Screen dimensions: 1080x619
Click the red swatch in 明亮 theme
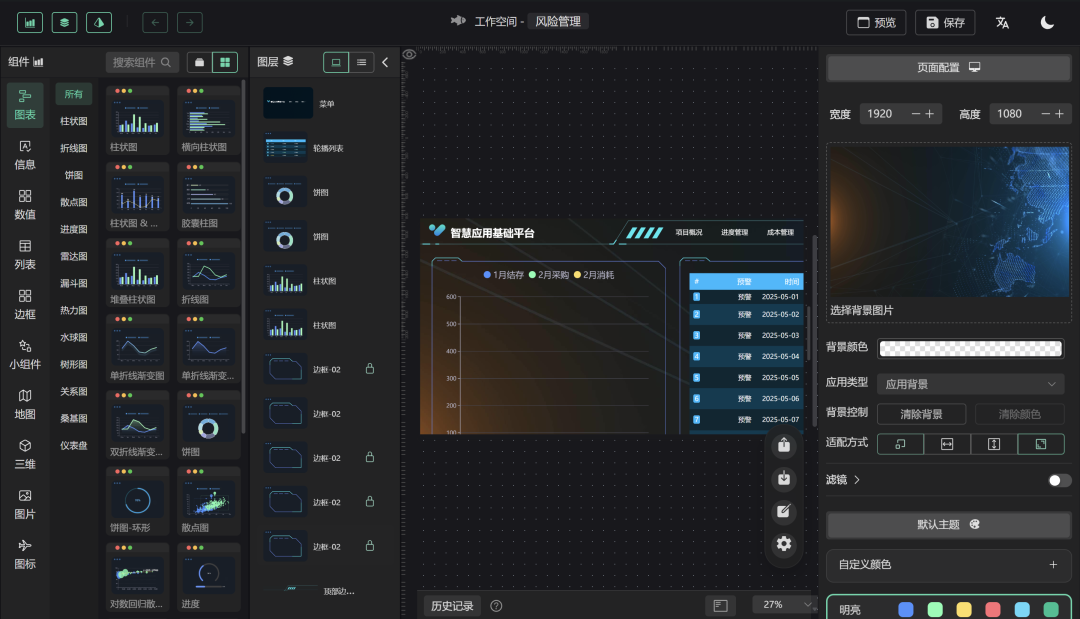click(x=993, y=609)
